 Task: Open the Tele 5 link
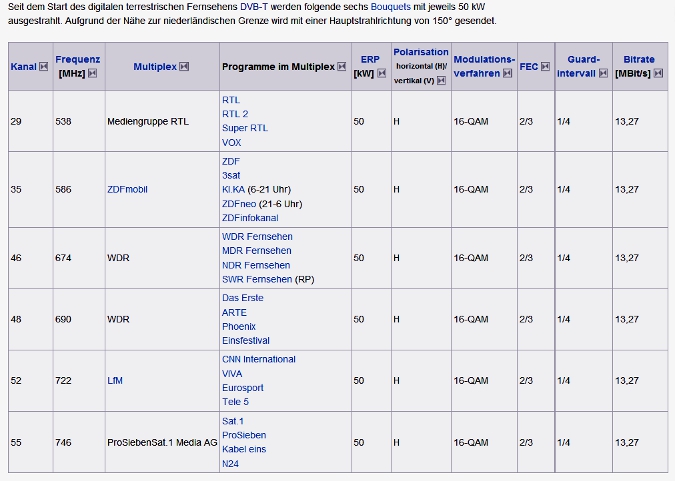[235, 402]
